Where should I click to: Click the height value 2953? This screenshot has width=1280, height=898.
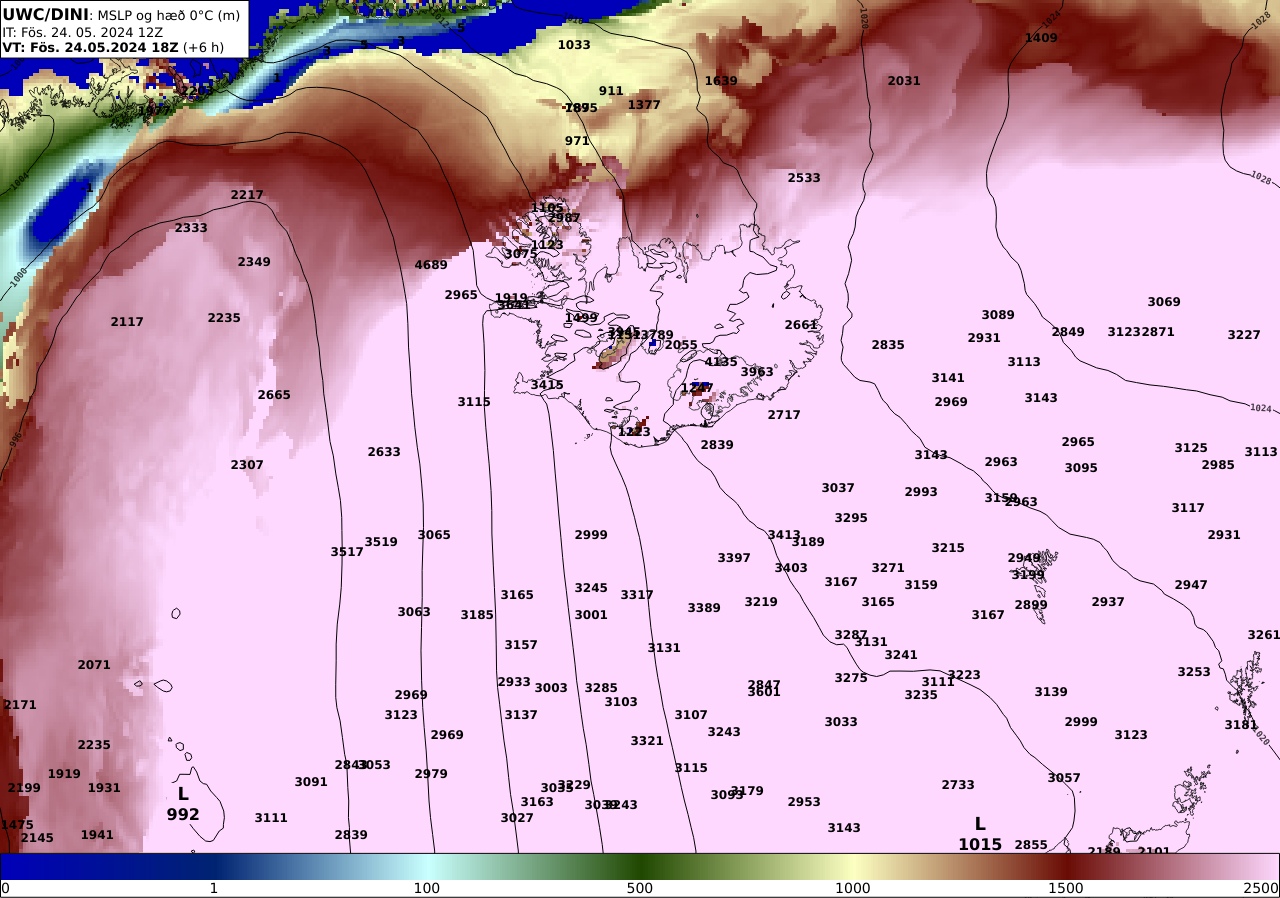(804, 802)
